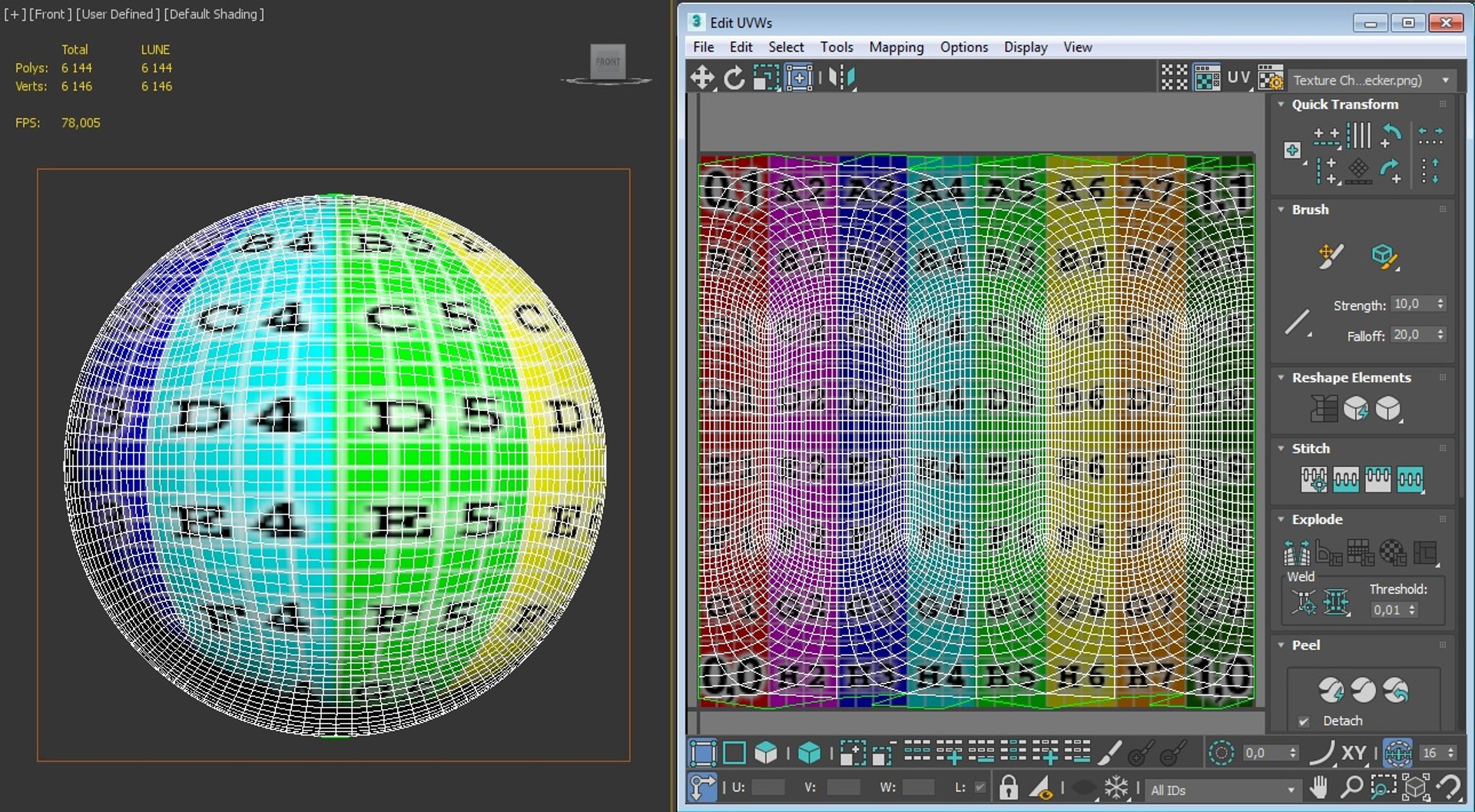Select the Scale Selected Subobjects tool

click(x=766, y=78)
